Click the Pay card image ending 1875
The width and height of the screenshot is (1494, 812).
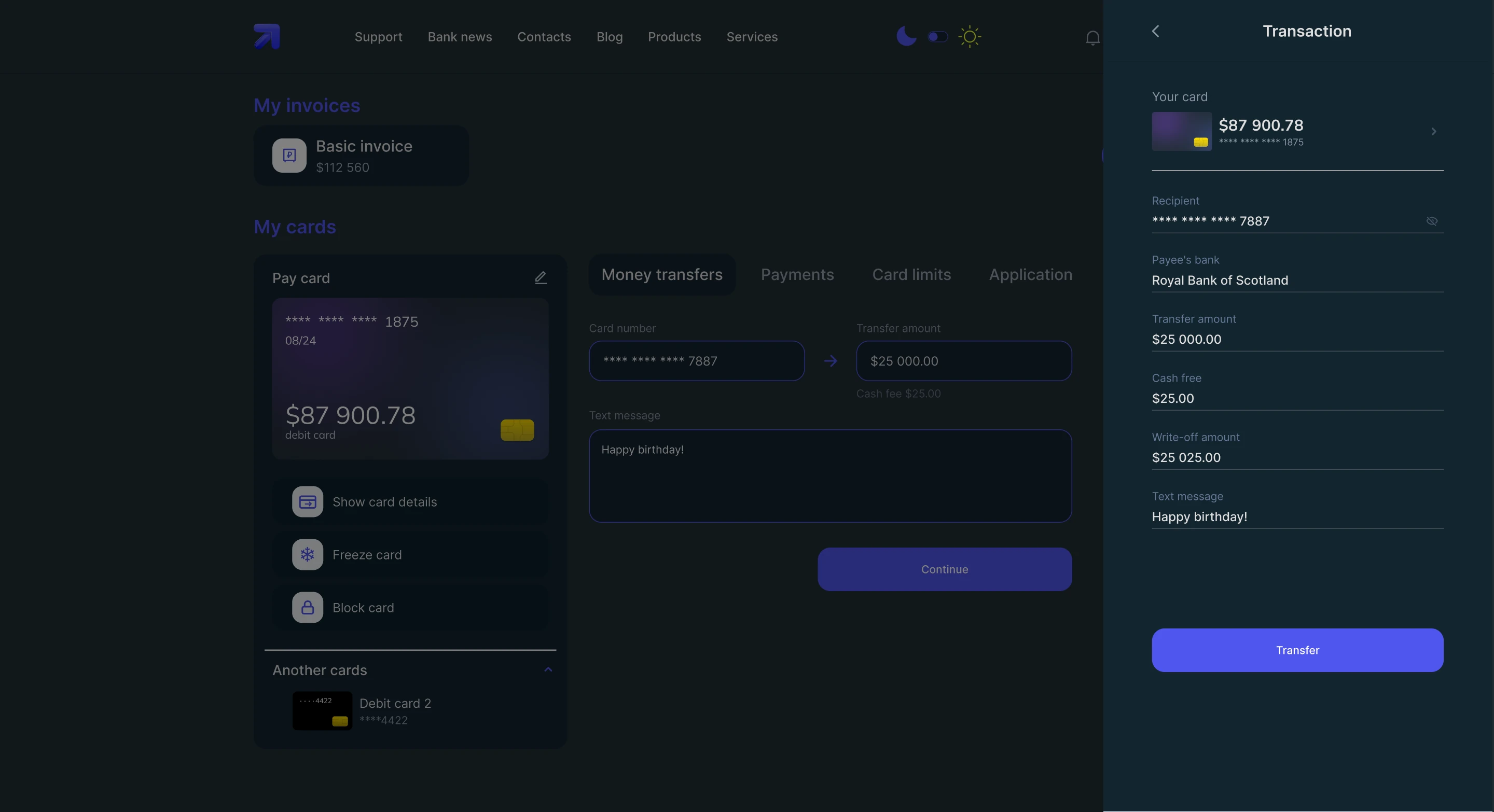(x=410, y=379)
